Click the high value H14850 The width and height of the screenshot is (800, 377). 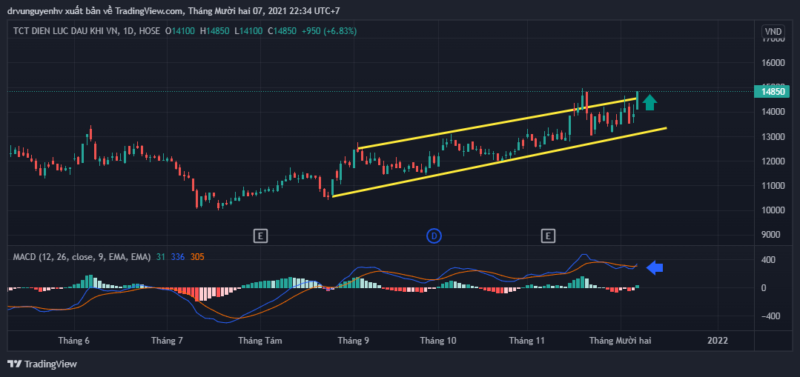click(215, 31)
